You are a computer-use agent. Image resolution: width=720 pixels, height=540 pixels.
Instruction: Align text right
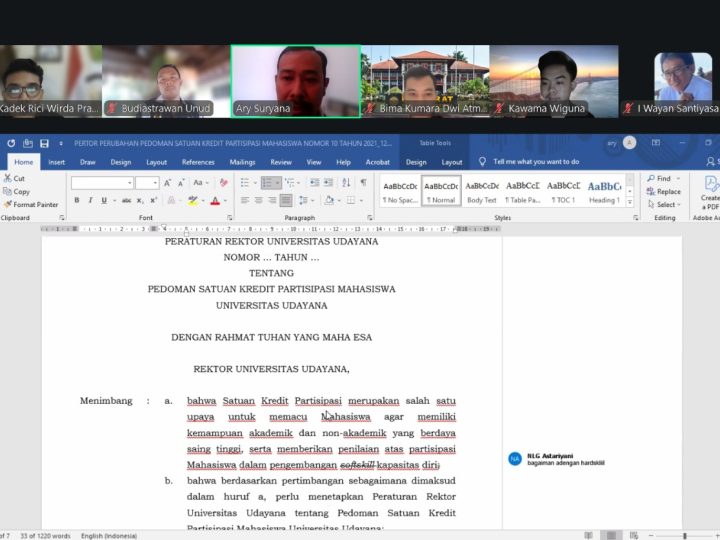(272, 200)
